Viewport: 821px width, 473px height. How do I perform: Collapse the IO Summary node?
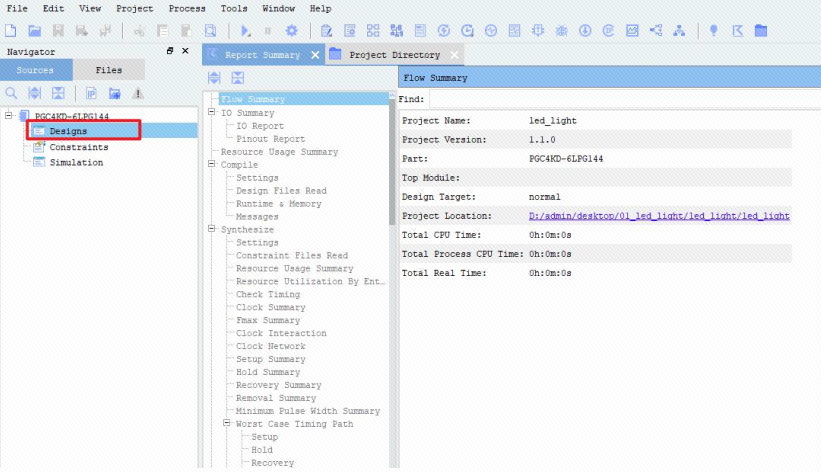tap(212, 112)
